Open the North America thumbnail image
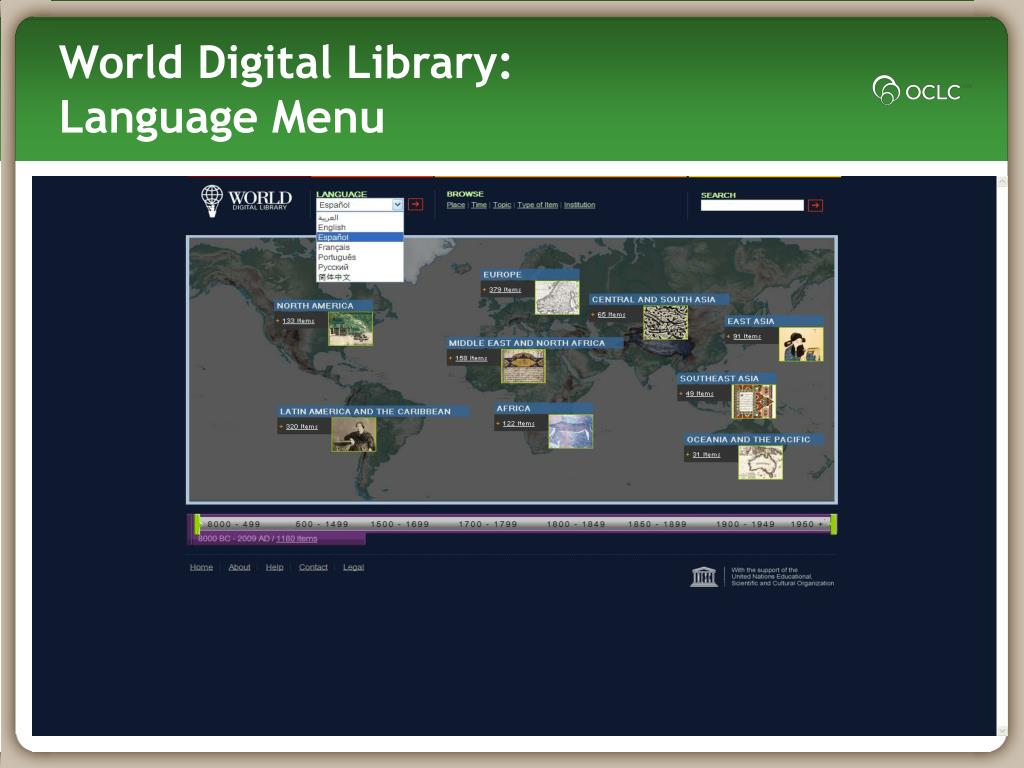The height and width of the screenshot is (768, 1024). point(351,328)
